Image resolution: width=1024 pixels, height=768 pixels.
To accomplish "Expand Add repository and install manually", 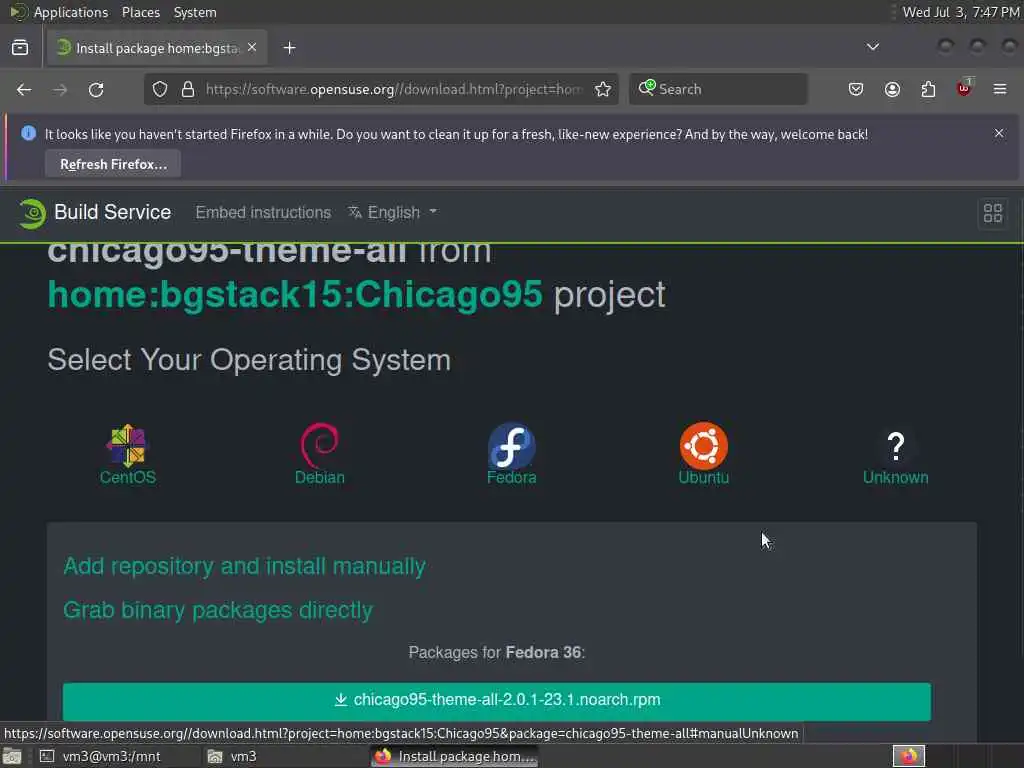I will pyautogui.click(x=244, y=566).
